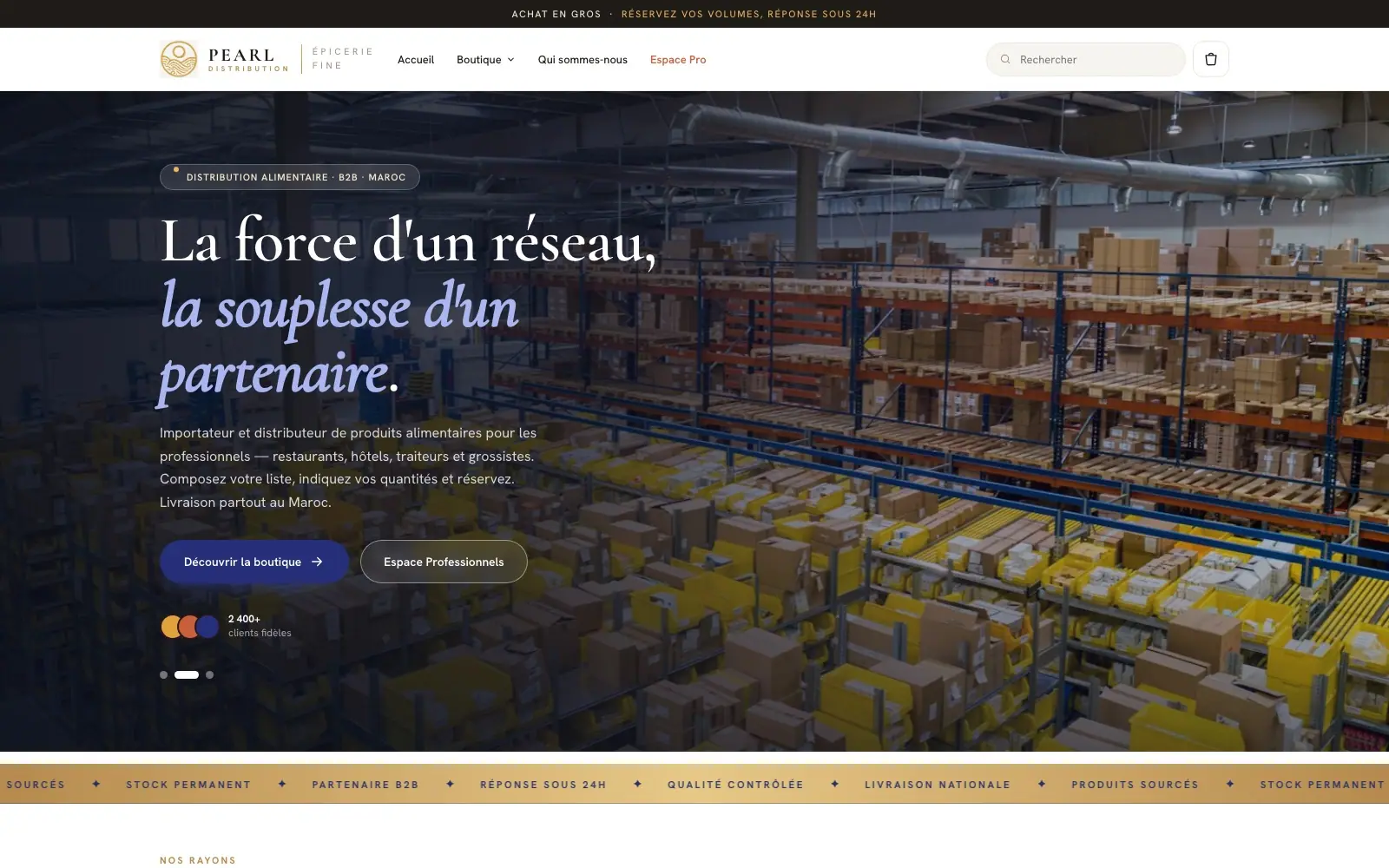Go to the Accueil page

pyautogui.click(x=416, y=60)
